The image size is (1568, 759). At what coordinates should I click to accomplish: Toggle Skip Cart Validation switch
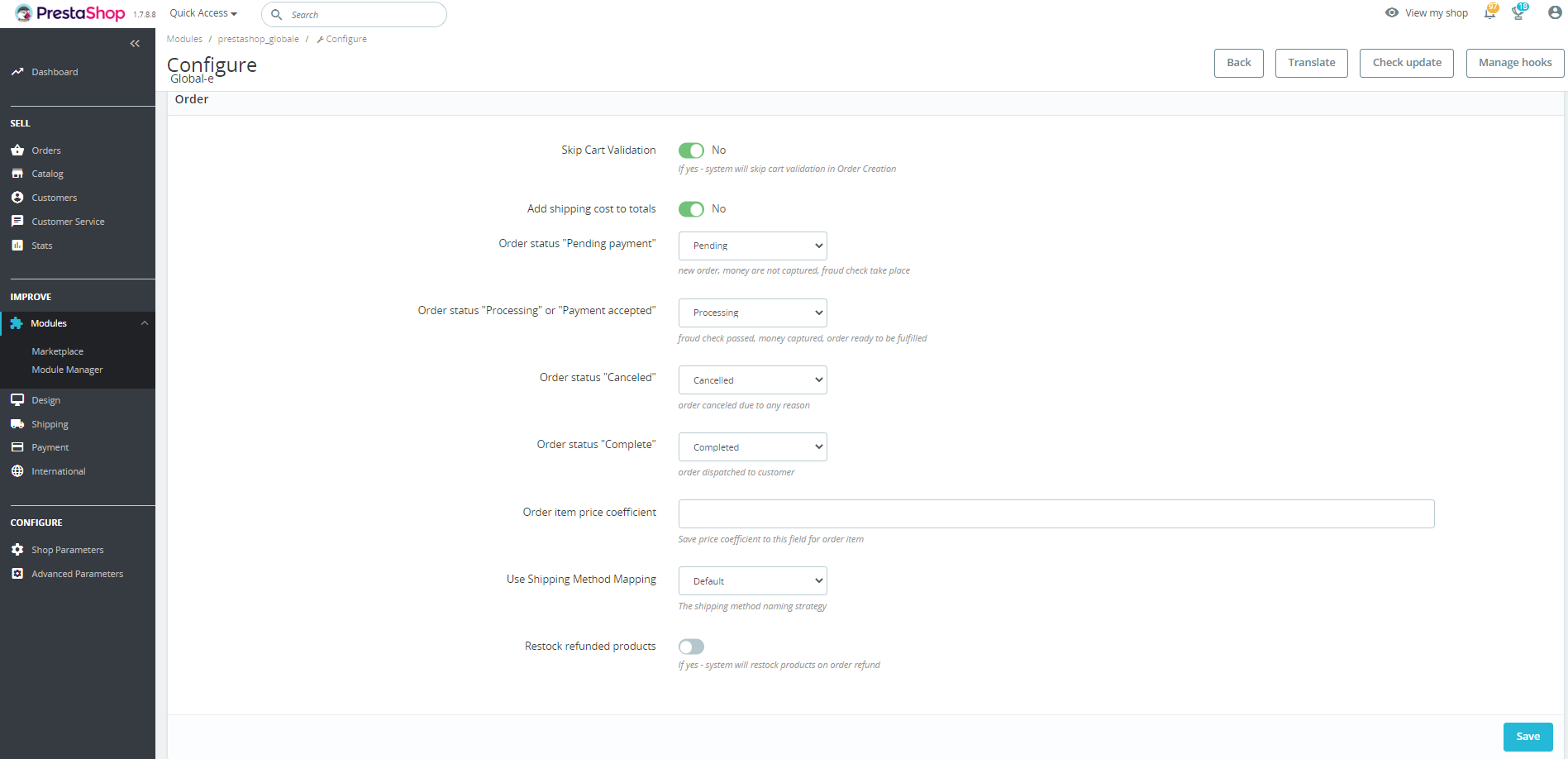pos(691,150)
